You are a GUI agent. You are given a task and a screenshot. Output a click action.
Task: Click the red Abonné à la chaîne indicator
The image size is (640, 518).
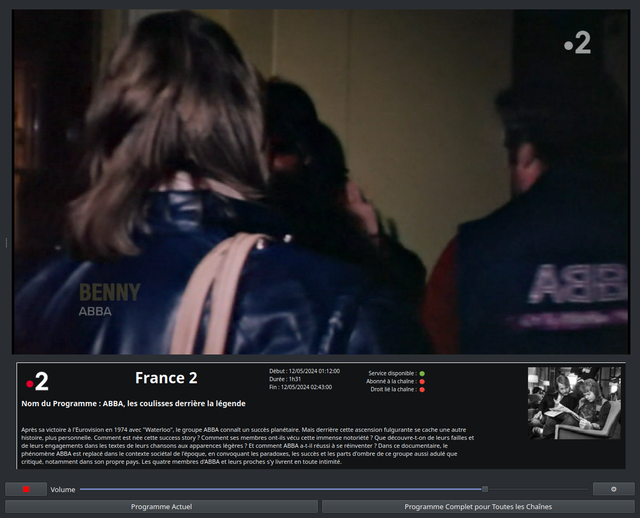[x=422, y=382]
